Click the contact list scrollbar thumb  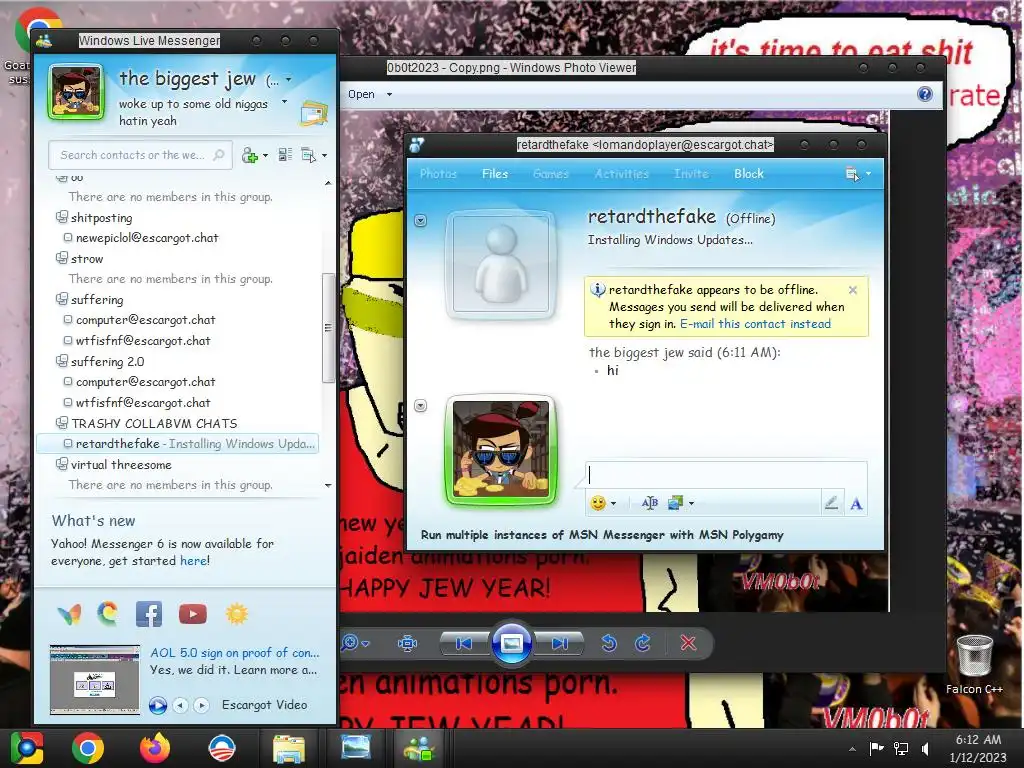point(328,327)
